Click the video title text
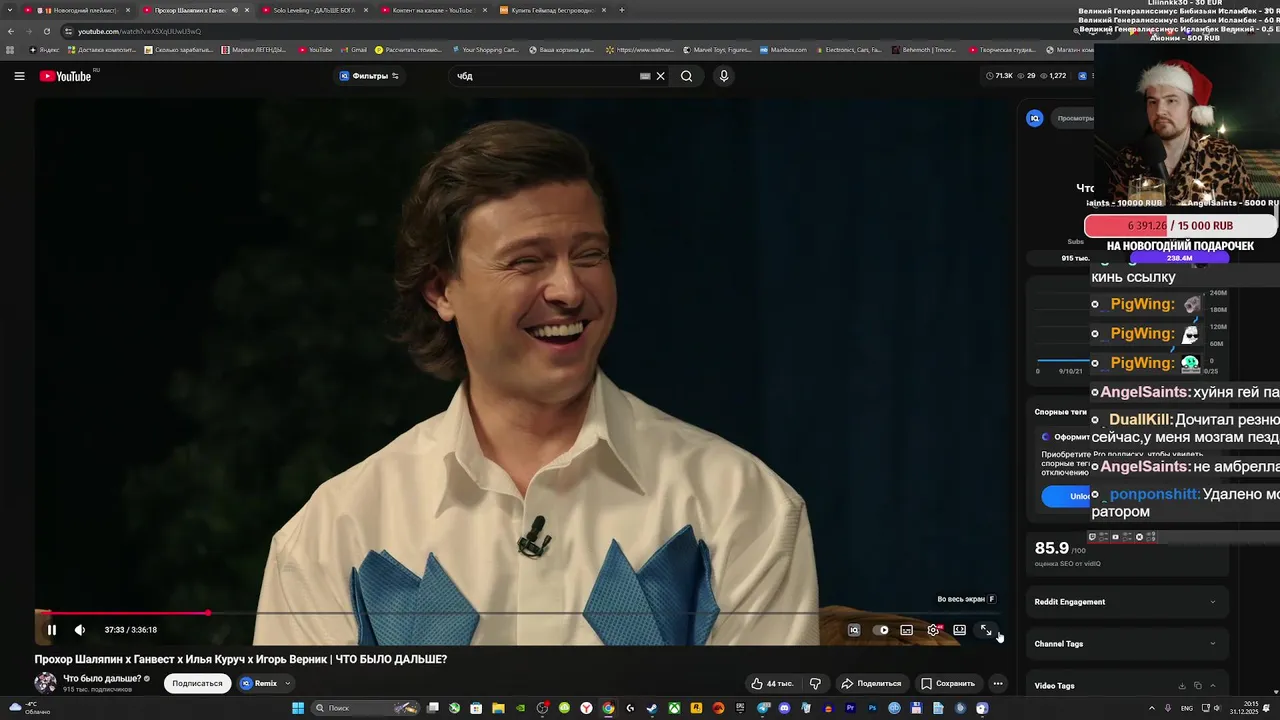Viewport: 1280px width, 720px height. [x=241, y=660]
